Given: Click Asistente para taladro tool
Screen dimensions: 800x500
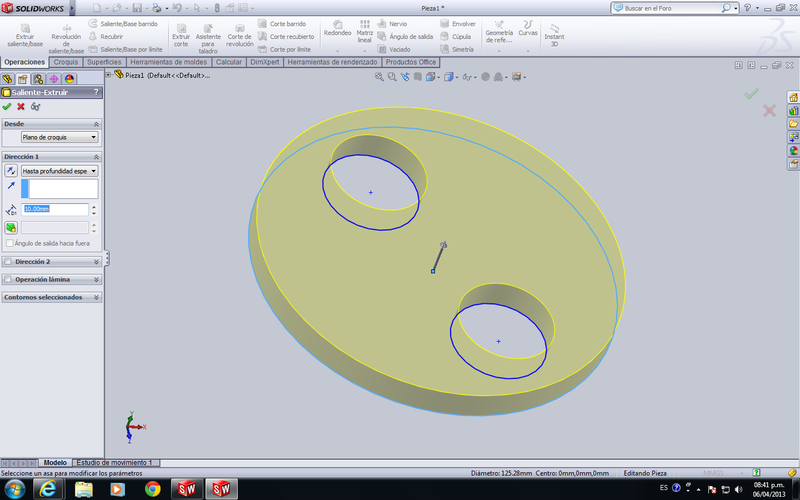Looking at the screenshot, I should pos(208,38).
